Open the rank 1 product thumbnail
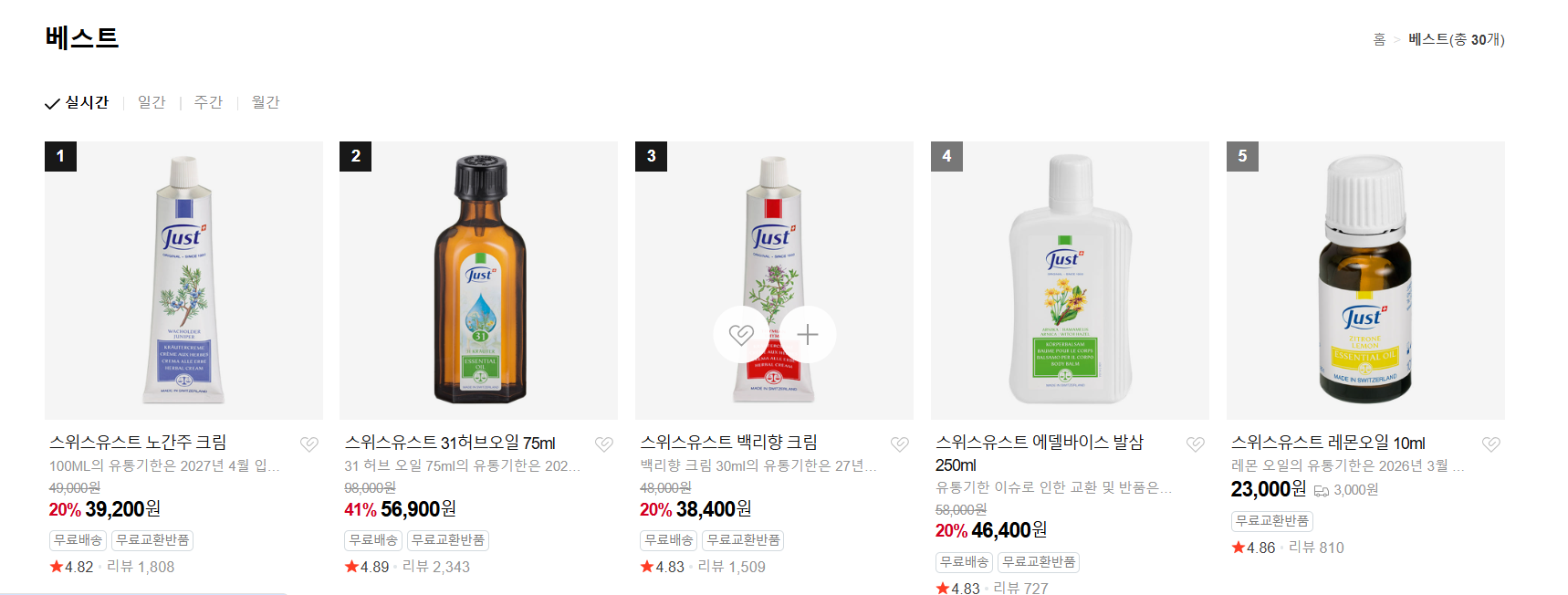The image size is (1568, 595). (183, 280)
